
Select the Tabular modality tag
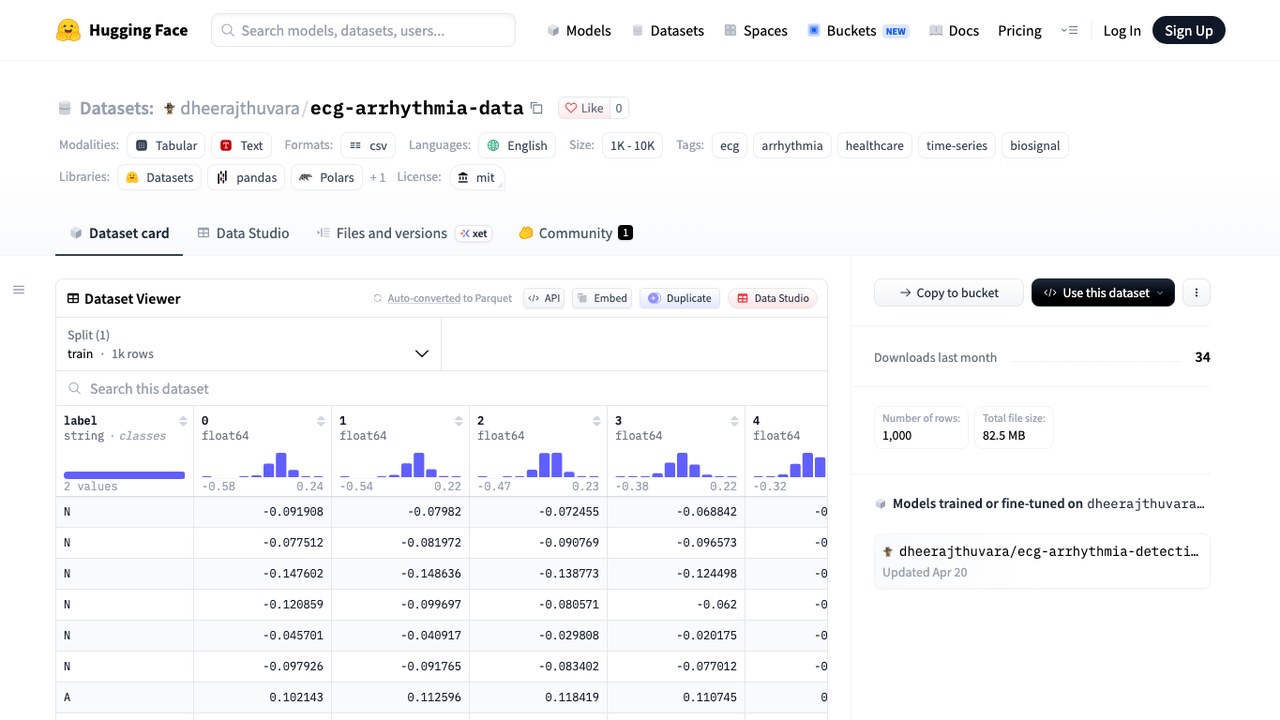[x=166, y=145]
